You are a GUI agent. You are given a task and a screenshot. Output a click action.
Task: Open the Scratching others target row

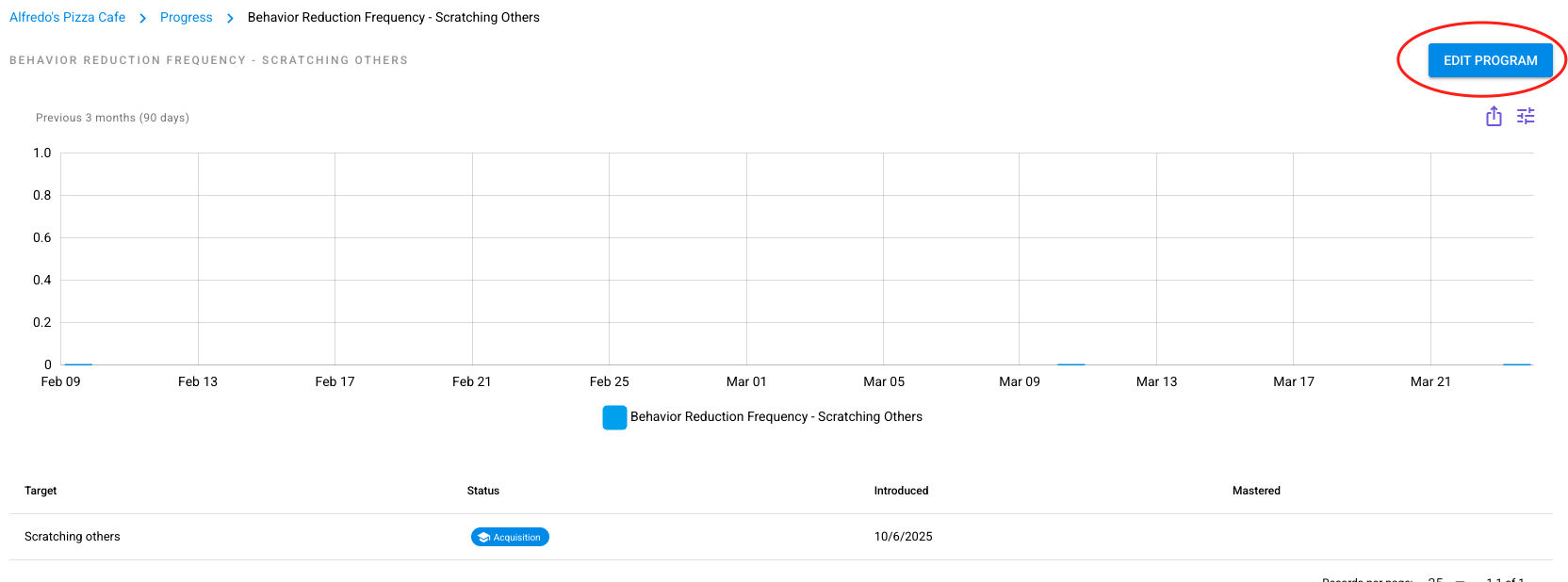(x=73, y=537)
